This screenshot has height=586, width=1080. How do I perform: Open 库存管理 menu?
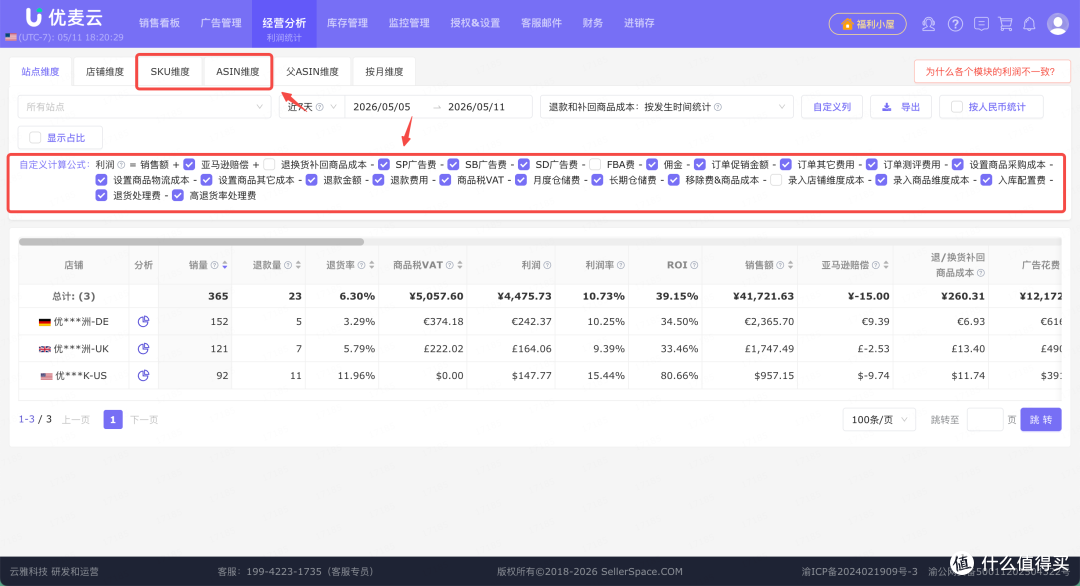347,23
